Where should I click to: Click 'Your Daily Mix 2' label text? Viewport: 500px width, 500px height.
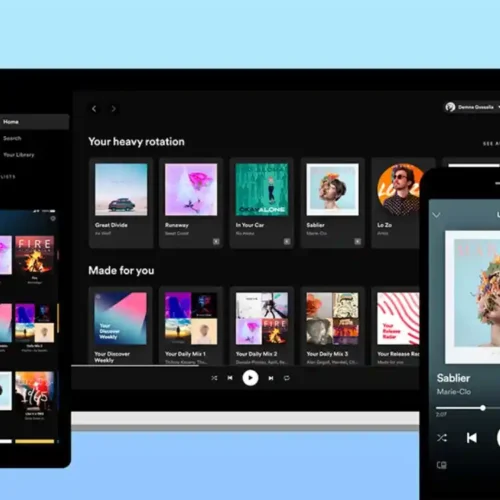point(256,354)
